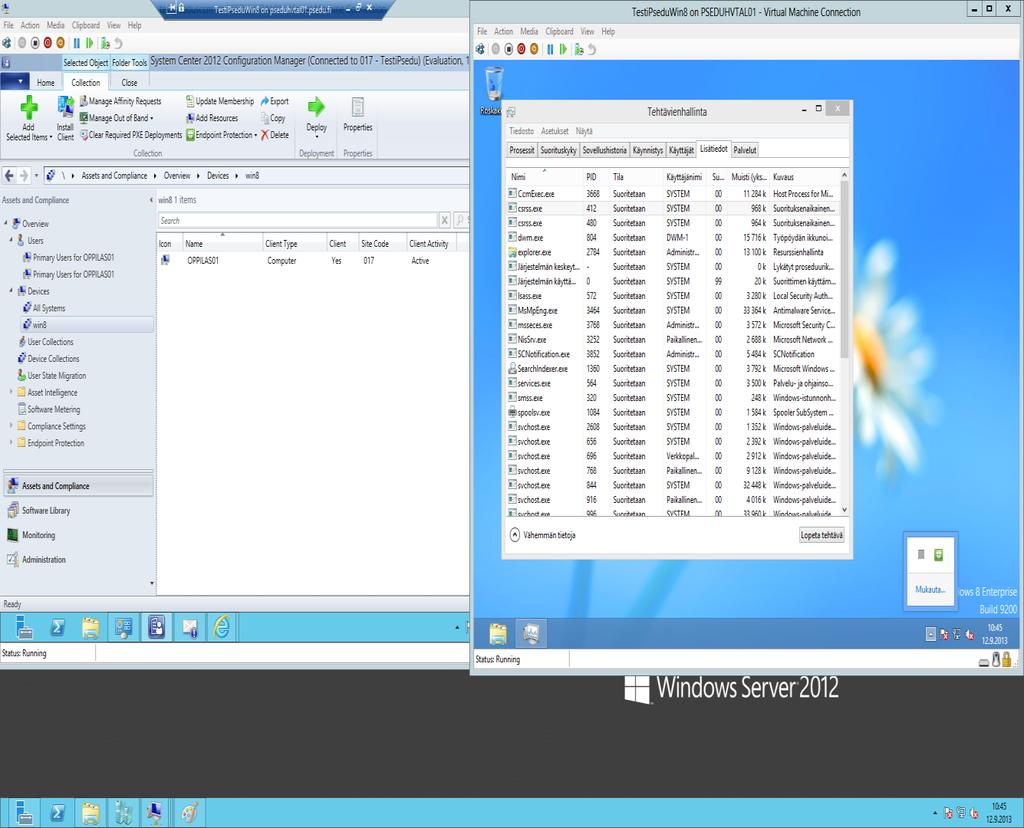Launch Internet Explorer from inner server taskbar

(222, 627)
